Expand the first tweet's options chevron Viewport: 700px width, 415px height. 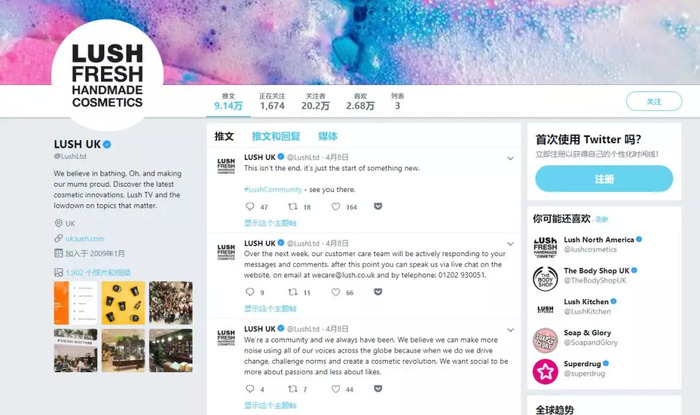coord(510,158)
